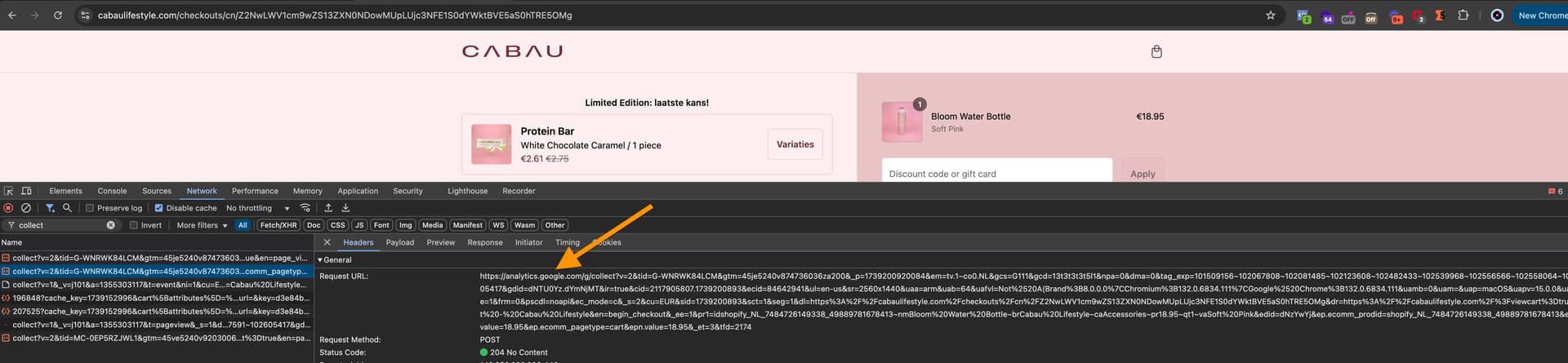Open the Lighthouse panel tab
Viewport: 1568px width, 363px height.
467,191
